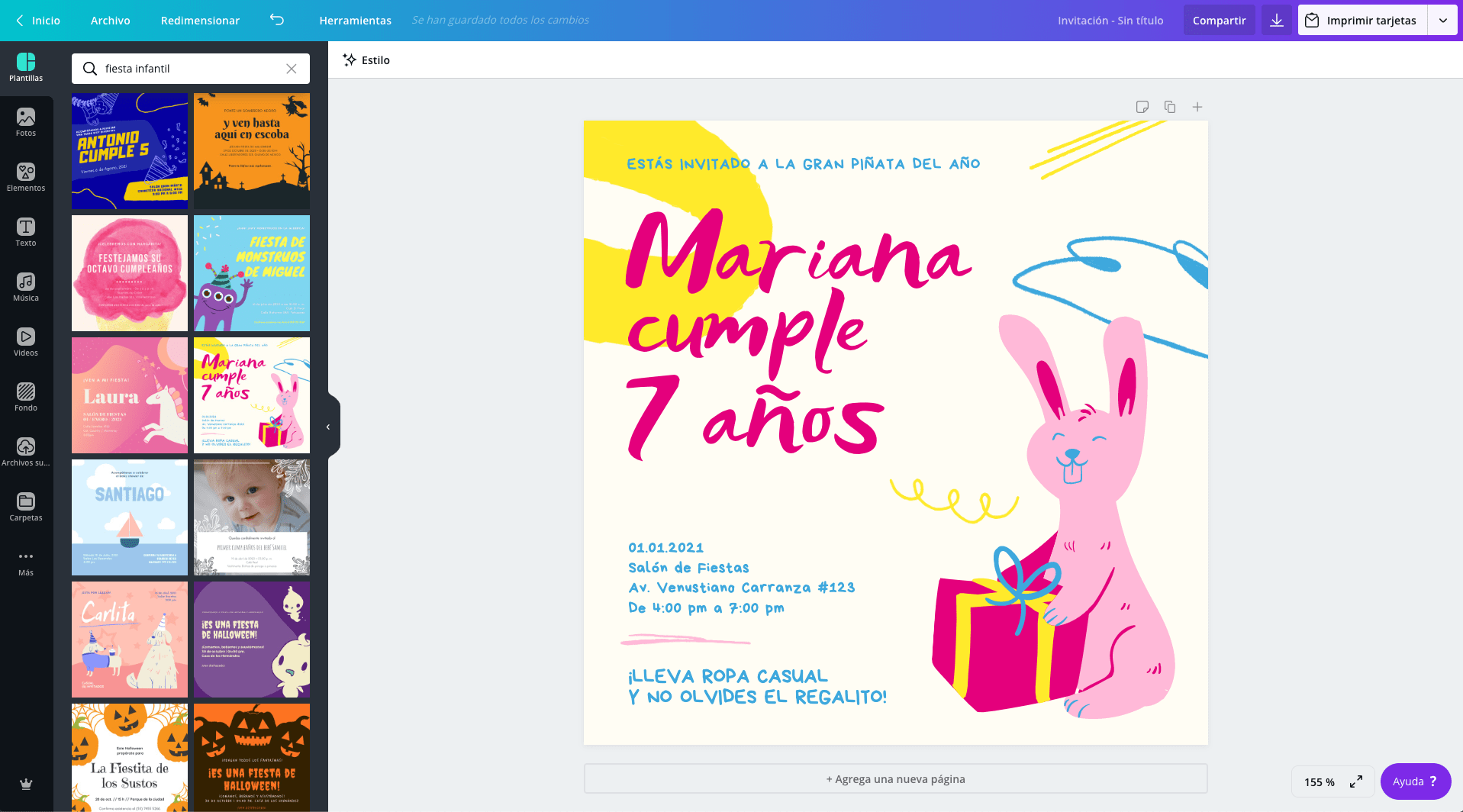Select the Videos sidebar icon
This screenshot has height=812, width=1463.
[x=26, y=342]
